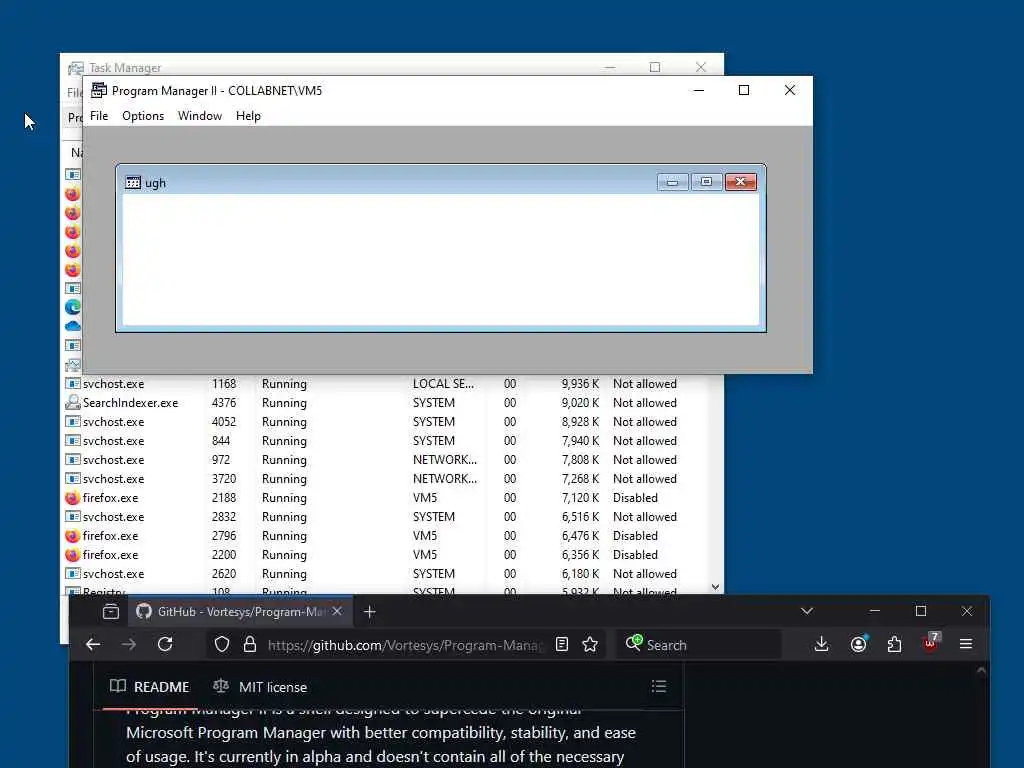The width and height of the screenshot is (1024, 768).
Task: Click the firefox.exe icon for PID 2796
Action: (72, 536)
